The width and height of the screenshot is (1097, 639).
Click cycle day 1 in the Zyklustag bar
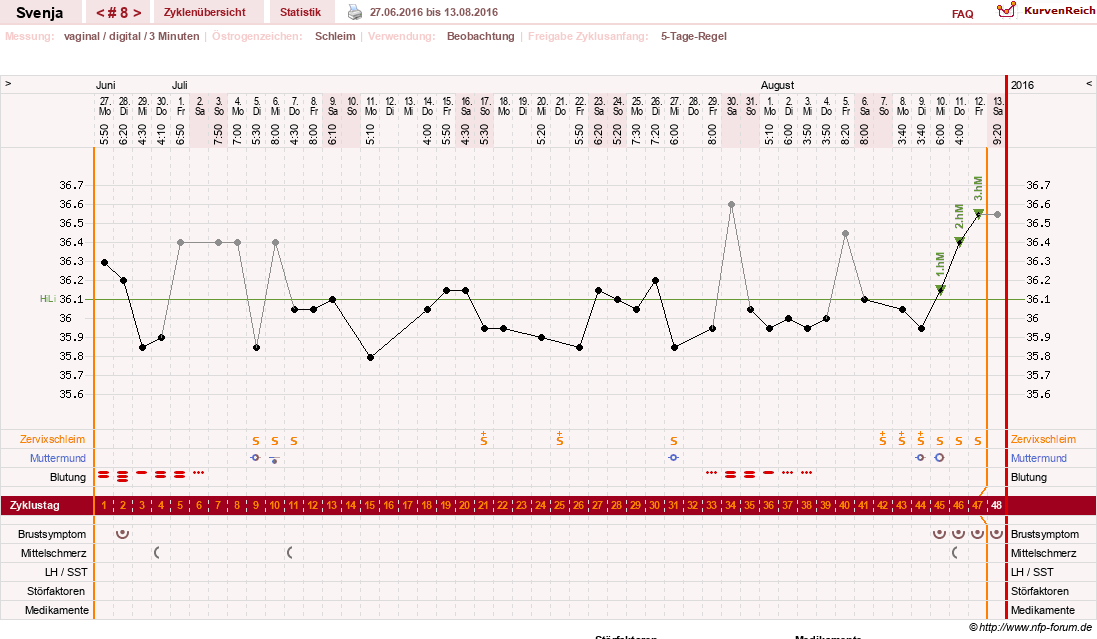click(x=104, y=505)
